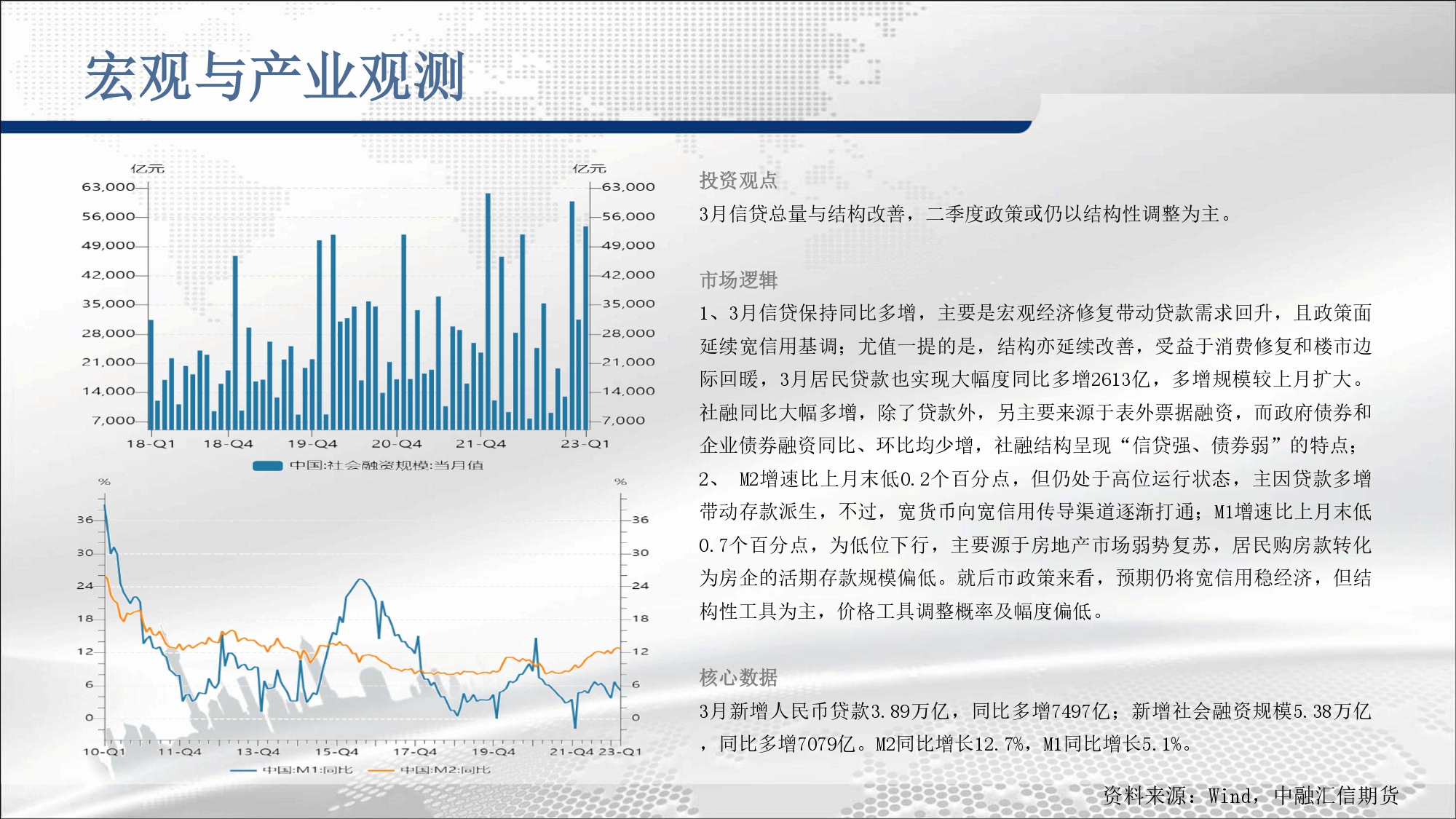Select the 市场逻辑 heading
This screenshot has width=1456, height=819.
click(x=738, y=280)
